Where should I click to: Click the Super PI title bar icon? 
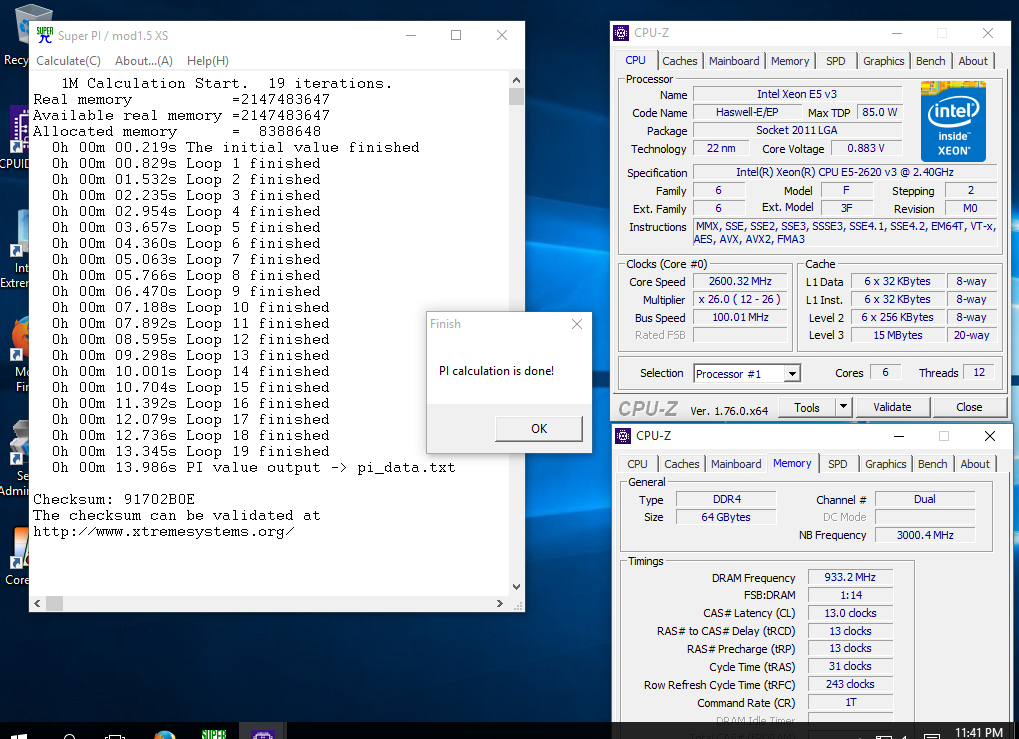[45, 35]
